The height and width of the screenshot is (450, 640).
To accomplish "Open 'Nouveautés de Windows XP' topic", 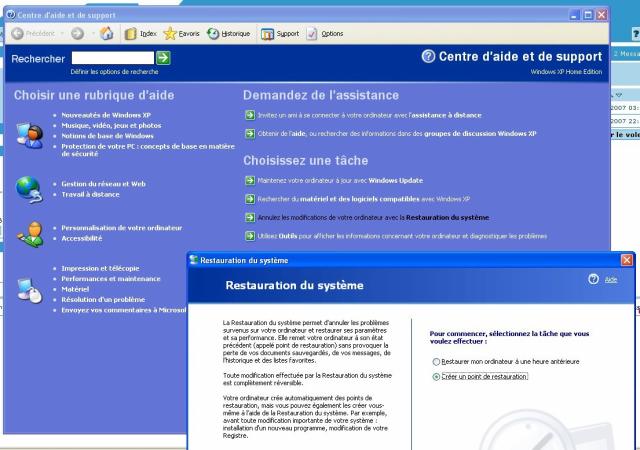I will point(106,115).
